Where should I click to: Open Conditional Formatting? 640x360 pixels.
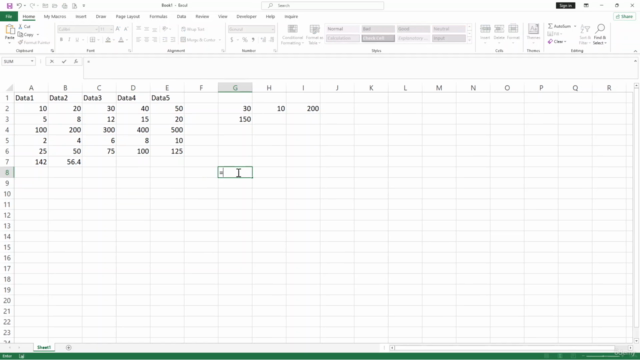point(292,35)
